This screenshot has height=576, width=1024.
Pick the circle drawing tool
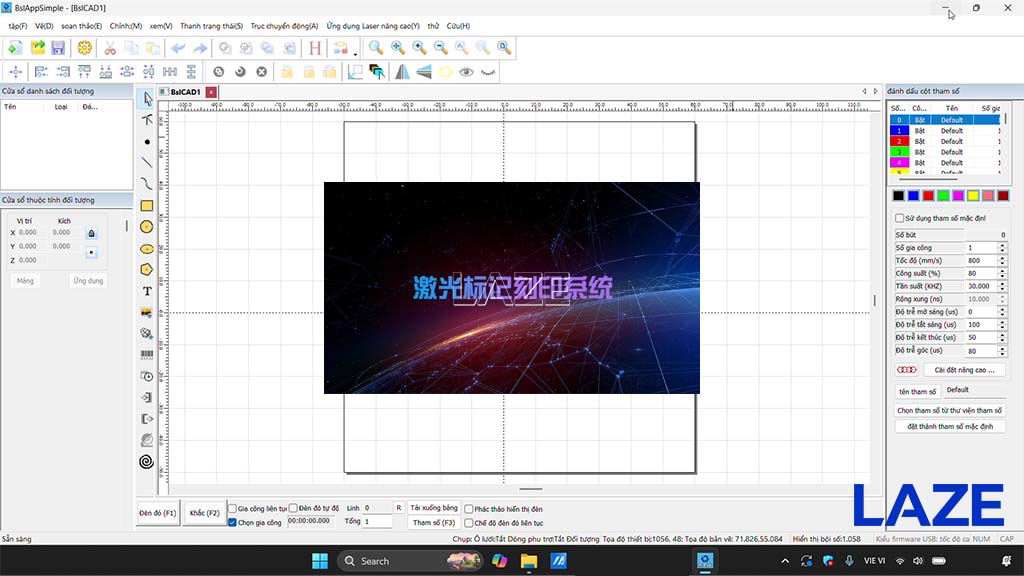coord(147,227)
